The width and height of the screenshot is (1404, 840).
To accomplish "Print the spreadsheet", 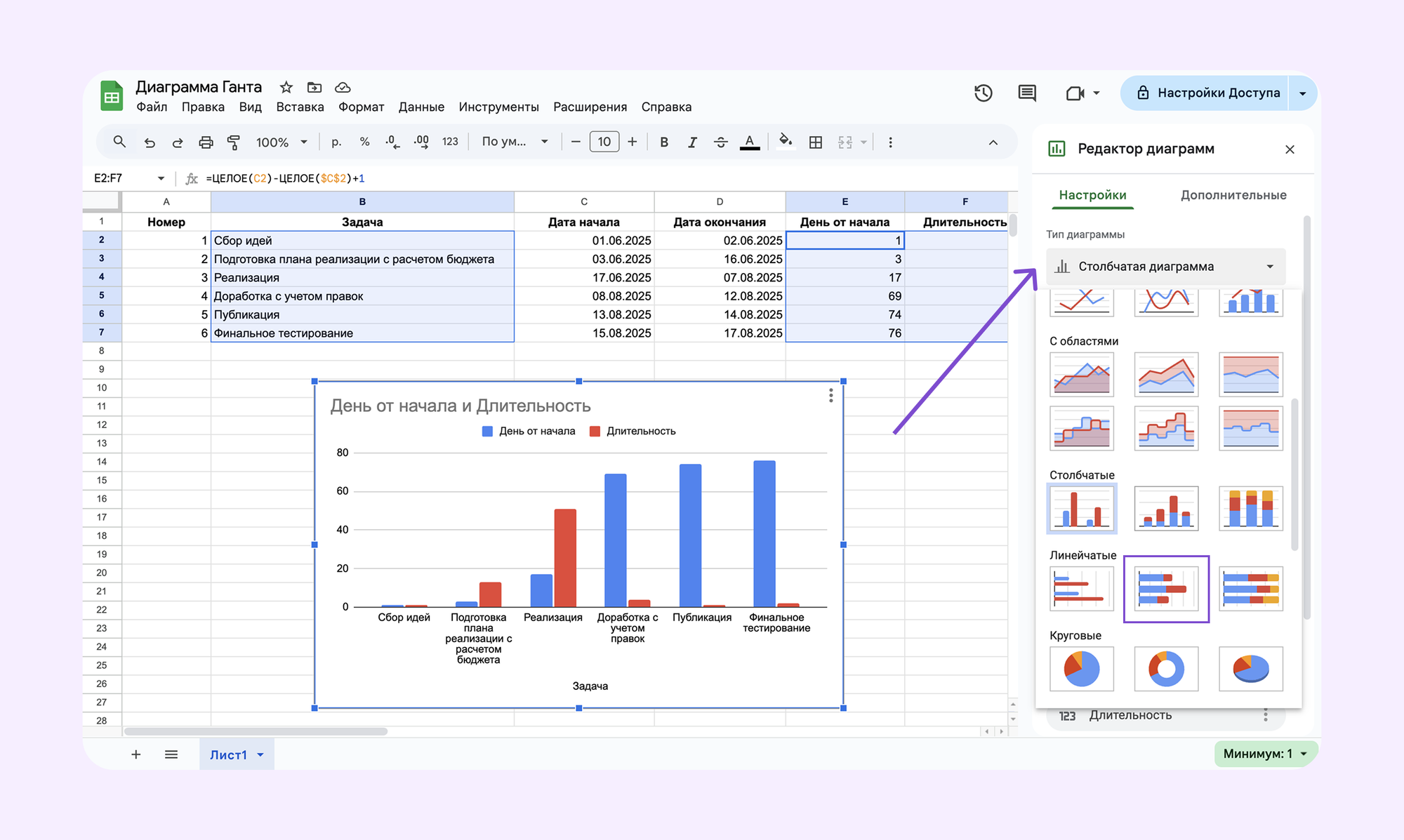I will point(206,142).
